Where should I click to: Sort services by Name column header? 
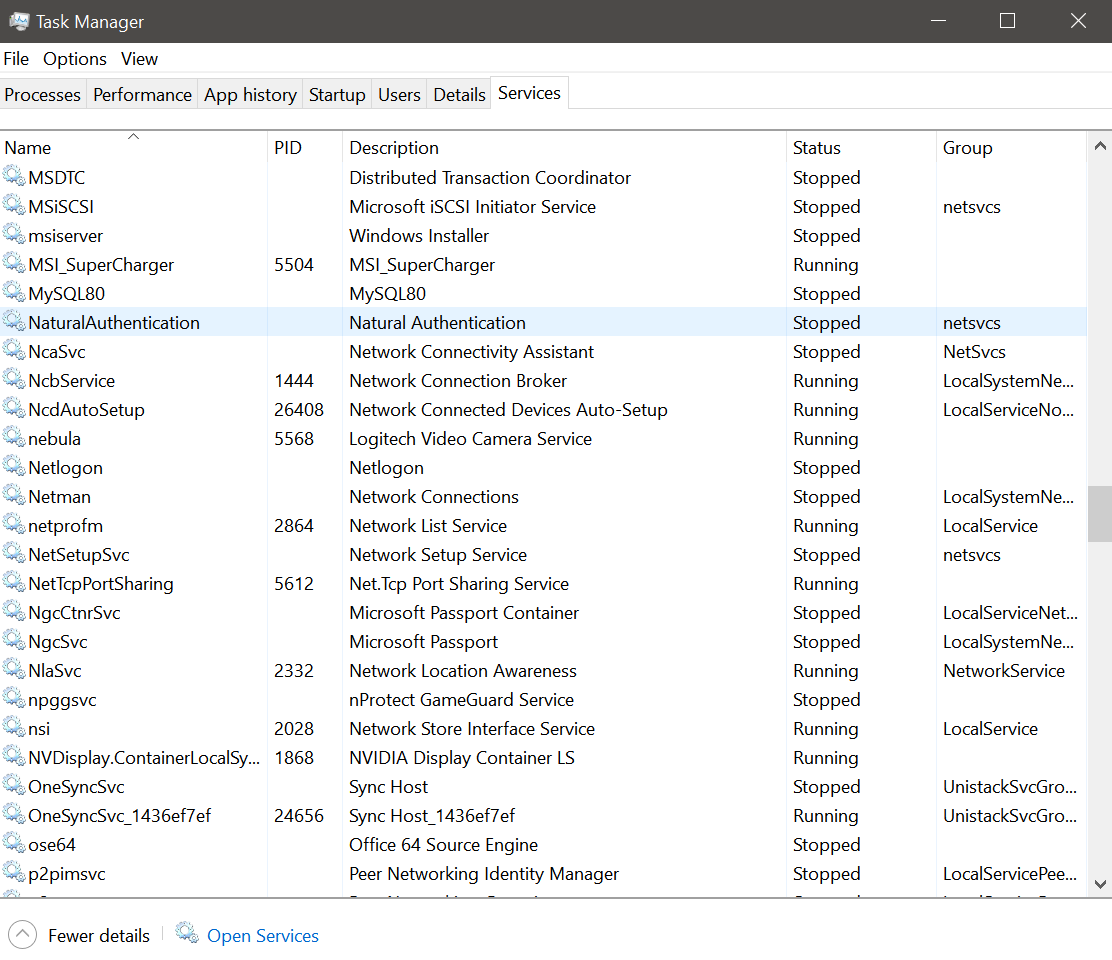point(133,147)
